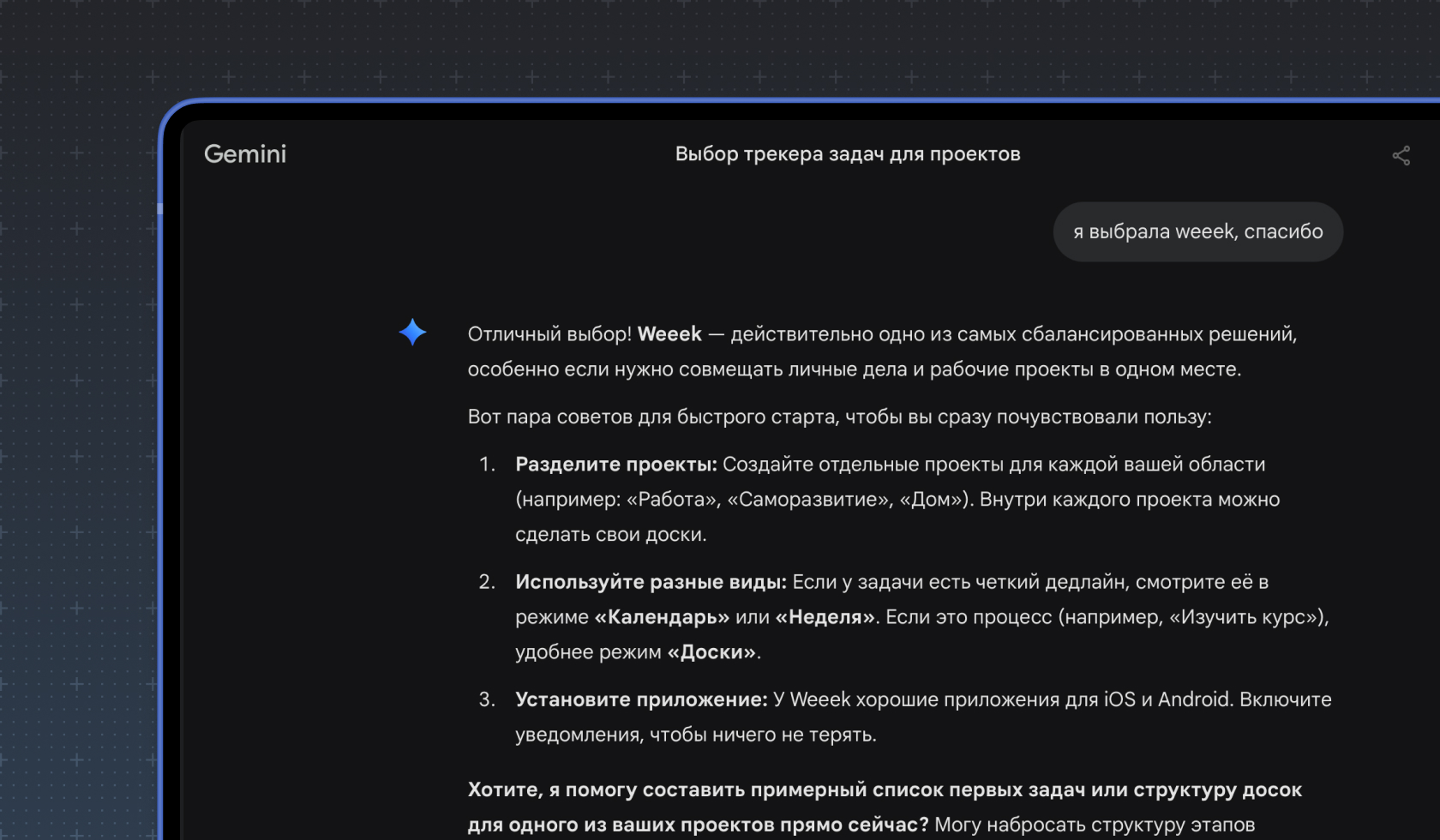The image size is (1440, 840).
Task: Click bold question starting 'Хотите, я помогу составить'
Action: [x=885, y=807]
